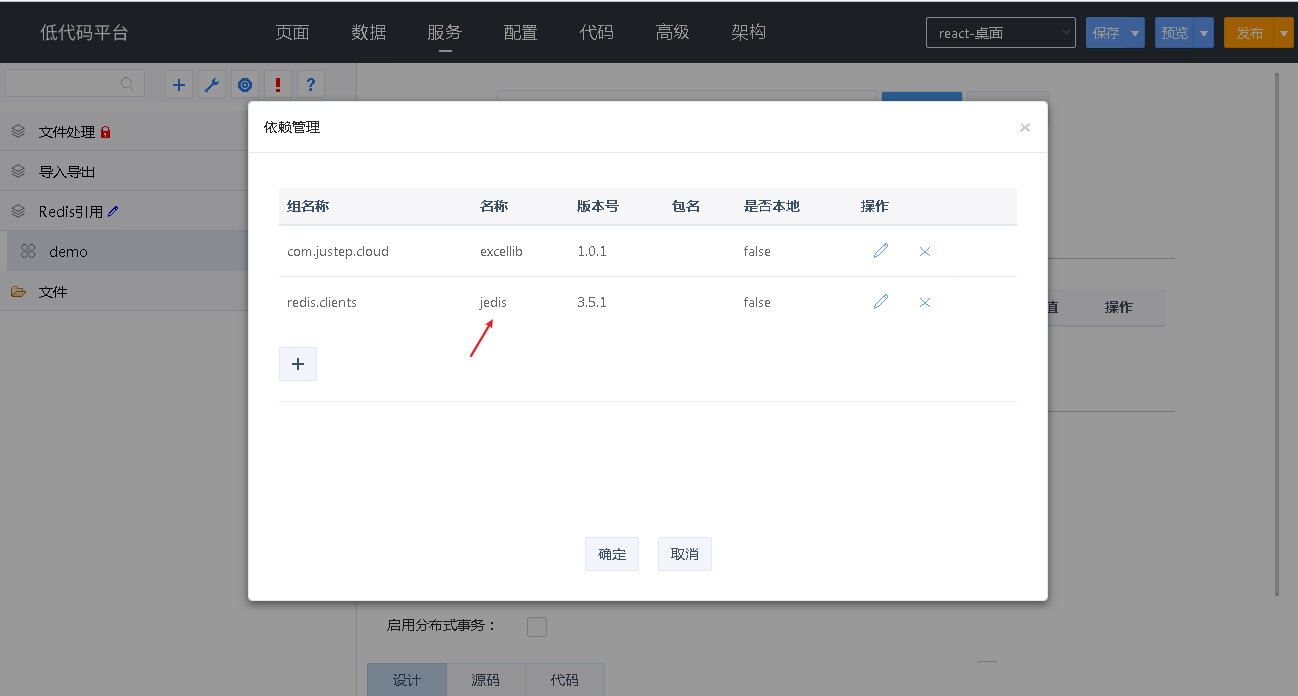Delete the excellib dependency row
The height and width of the screenshot is (696, 1298).
(925, 251)
